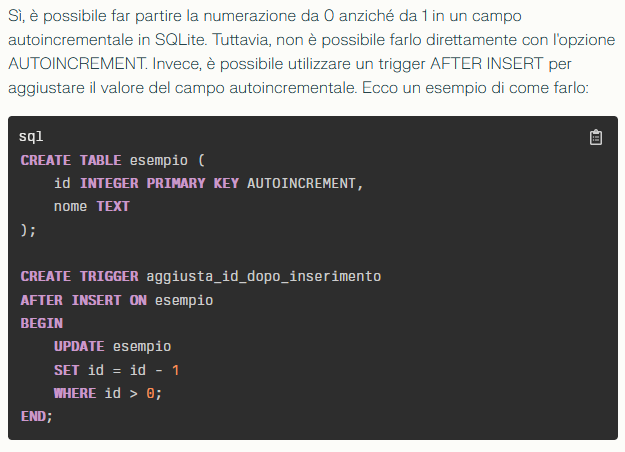Image resolution: width=625 pixels, height=452 pixels.
Task: Click the AUTOINCREMENT keyword in the id column line
Action: (x=300, y=183)
